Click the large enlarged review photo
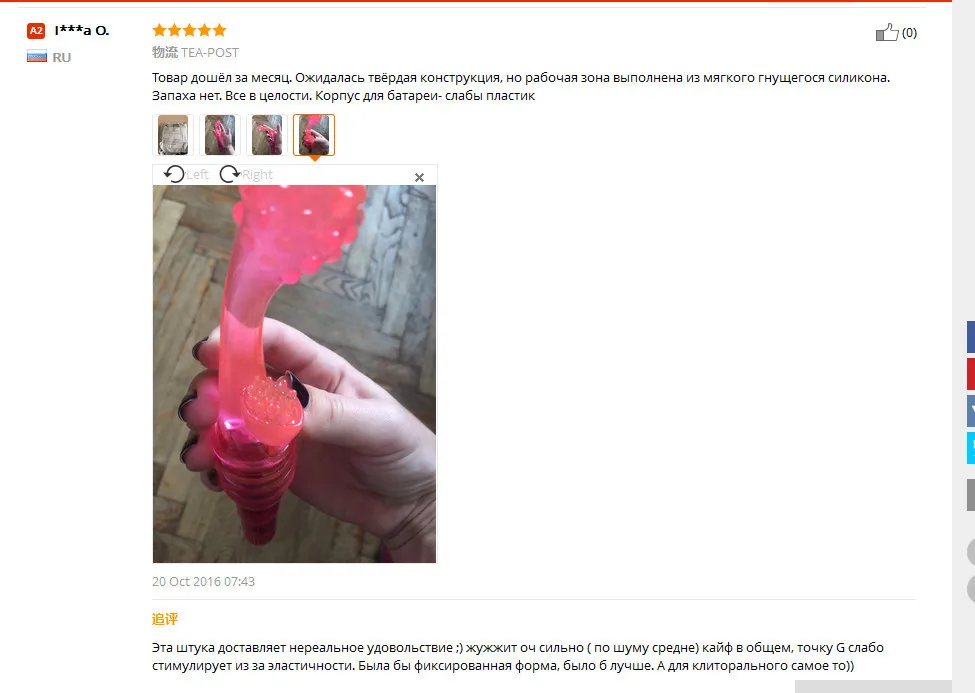This screenshot has height=693, width=975. coord(294,374)
